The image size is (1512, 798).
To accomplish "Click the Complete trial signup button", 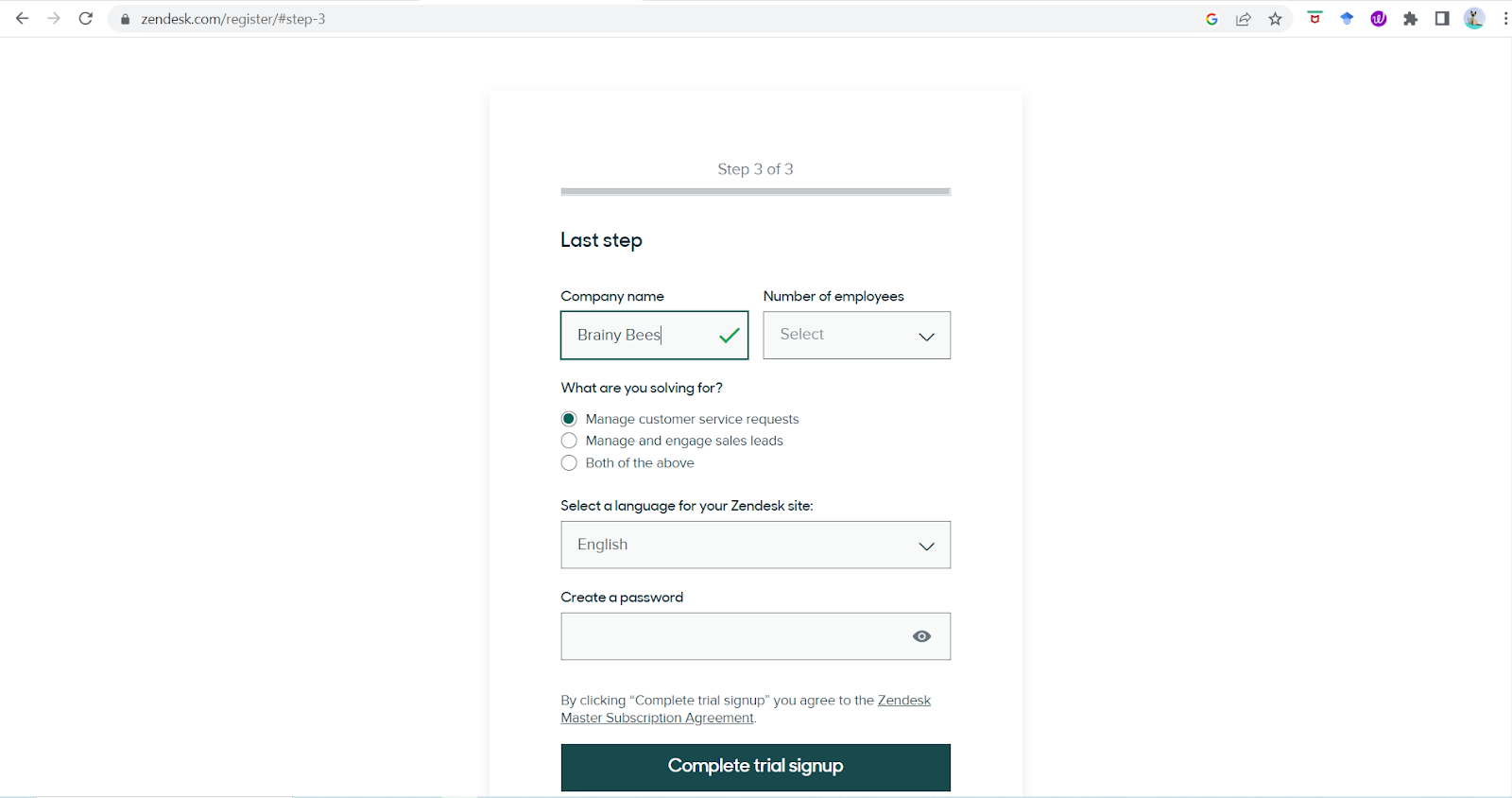I will click(x=755, y=767).
